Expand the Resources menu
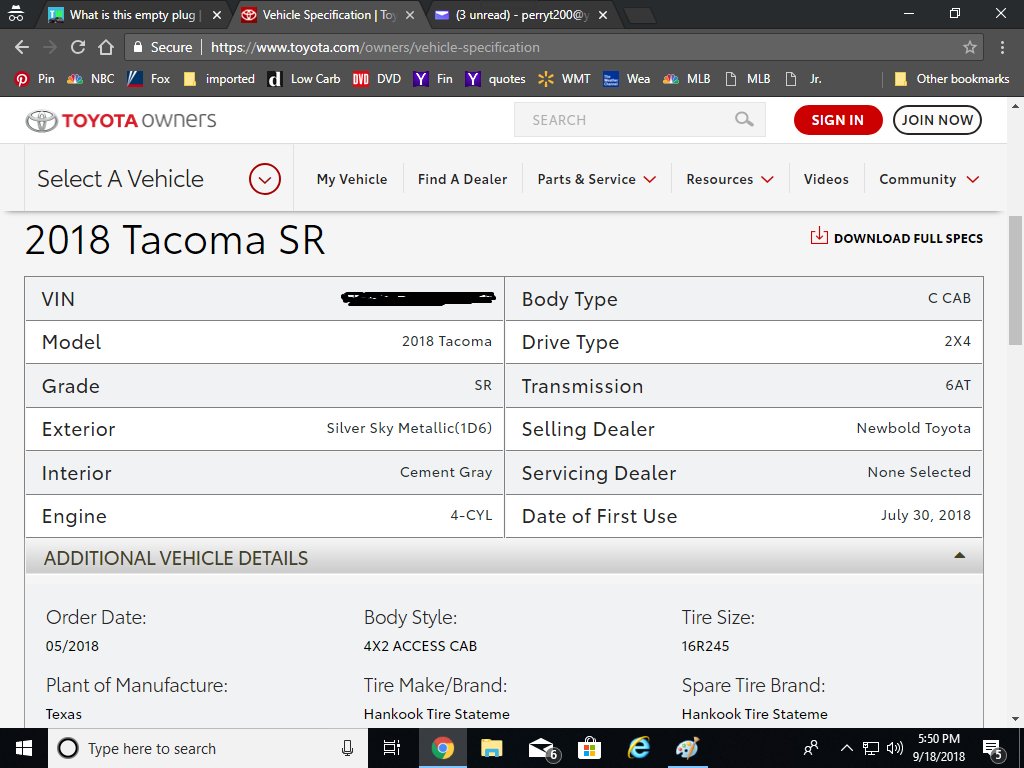This screenshot has height=768, width=1024. coord(730,179)
